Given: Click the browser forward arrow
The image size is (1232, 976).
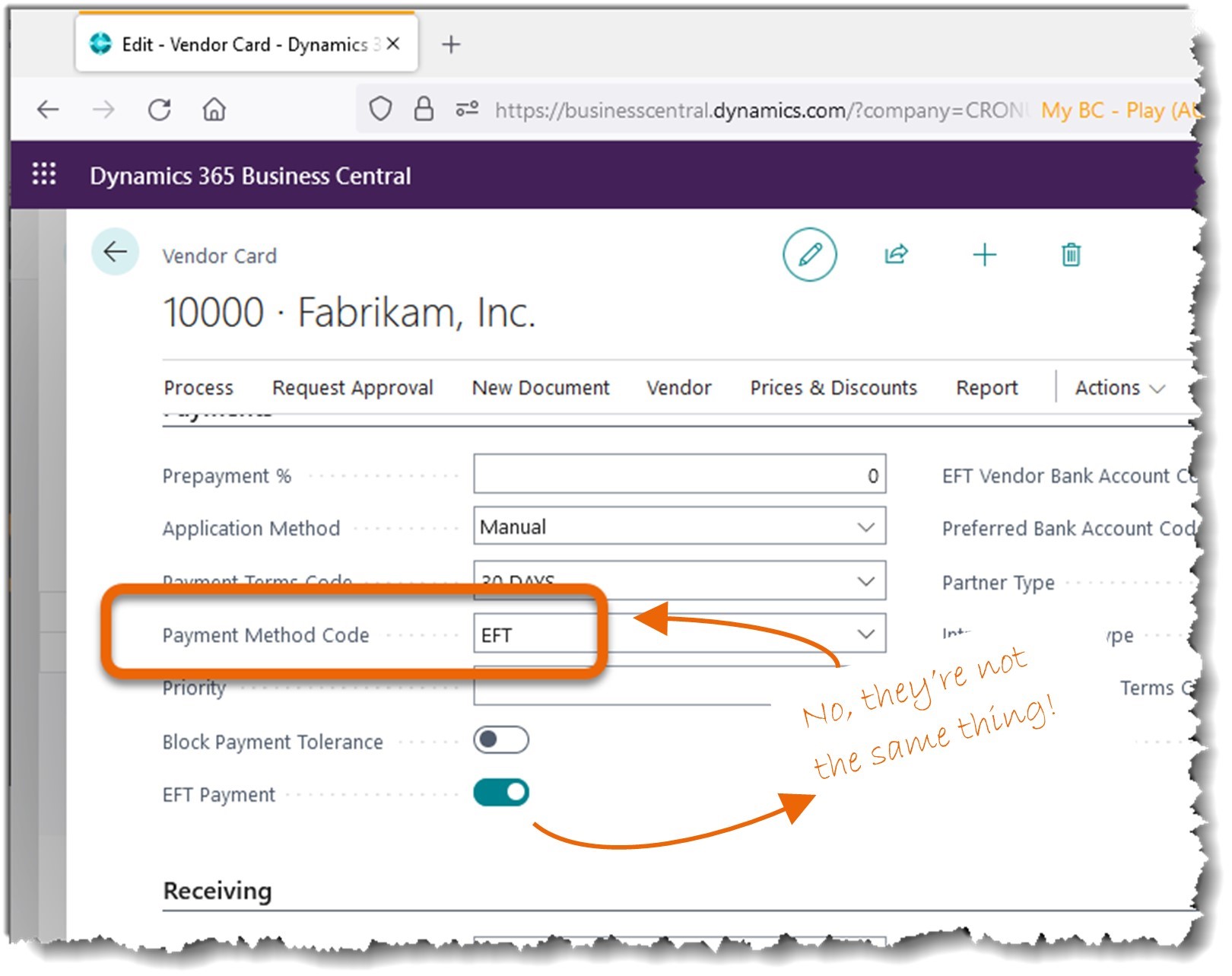Looking at the screenshot, I should tap(103, 110).
